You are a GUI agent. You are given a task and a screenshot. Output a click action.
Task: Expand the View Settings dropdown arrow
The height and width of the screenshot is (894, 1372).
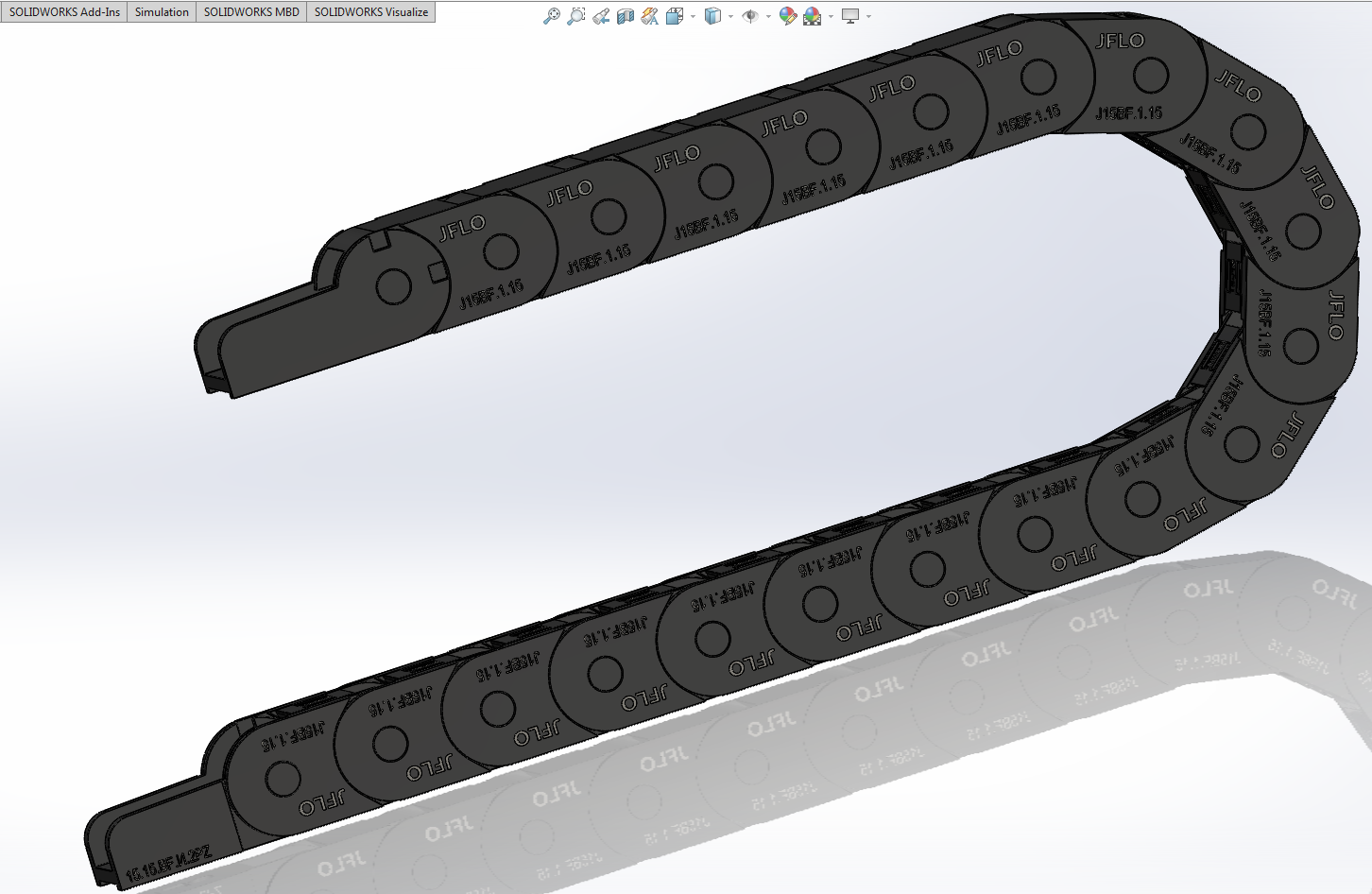868,16
